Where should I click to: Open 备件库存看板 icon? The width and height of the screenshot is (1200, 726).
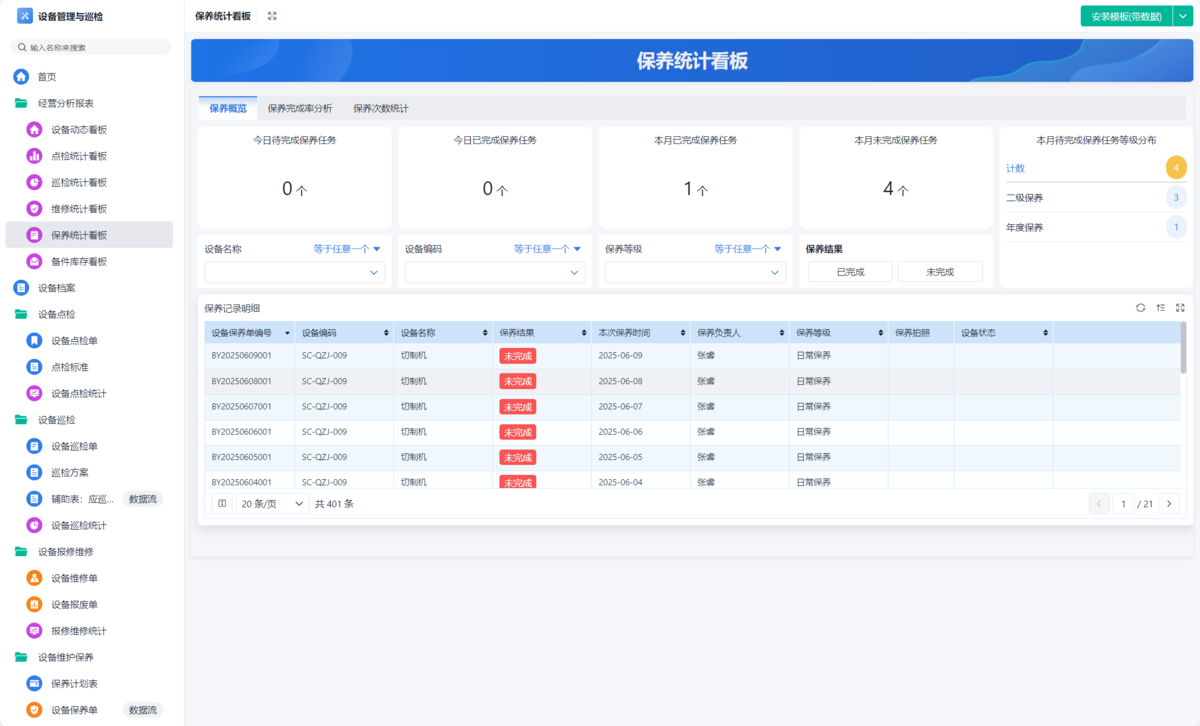click(x=34, y=261)
